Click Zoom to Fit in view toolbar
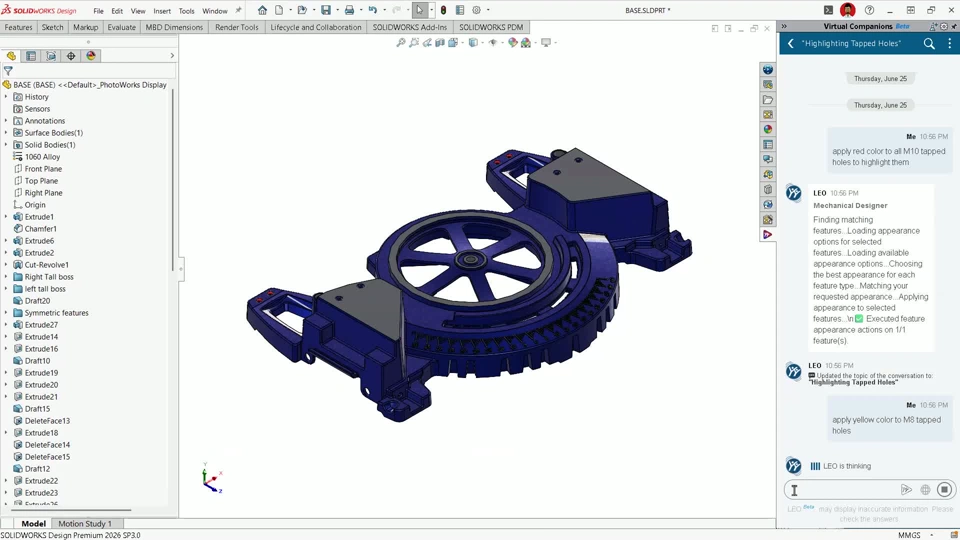Viewport: 960px width, 540px height. click(401, 43)
